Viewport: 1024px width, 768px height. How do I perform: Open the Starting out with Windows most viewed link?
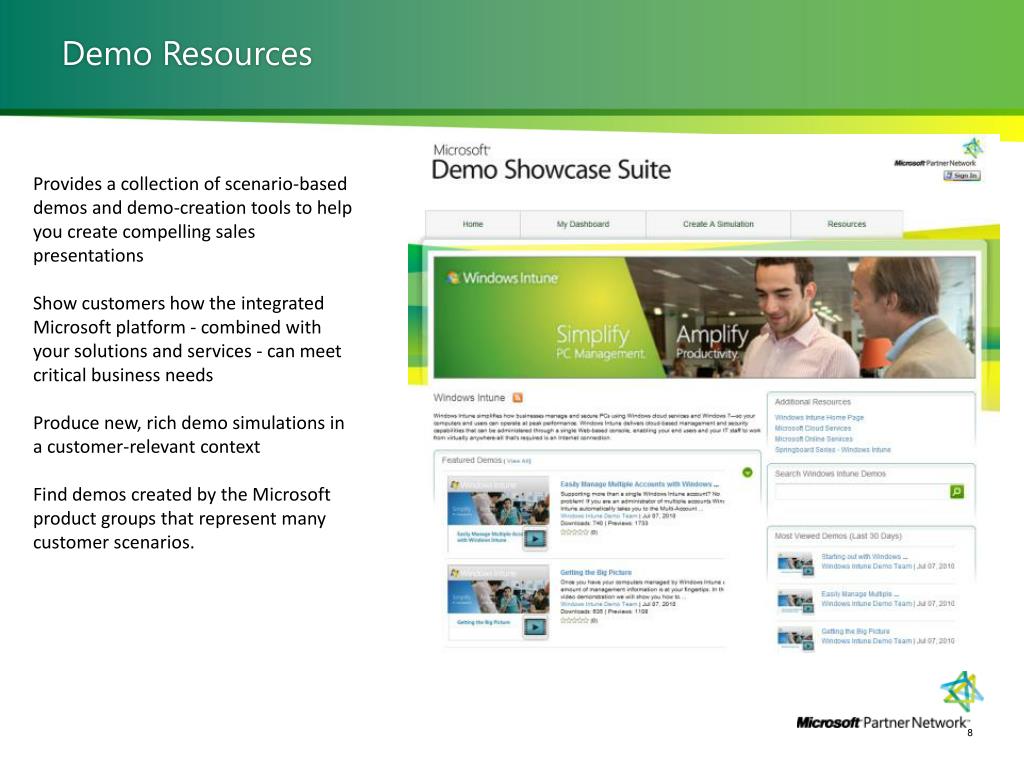tap(864, 557)
